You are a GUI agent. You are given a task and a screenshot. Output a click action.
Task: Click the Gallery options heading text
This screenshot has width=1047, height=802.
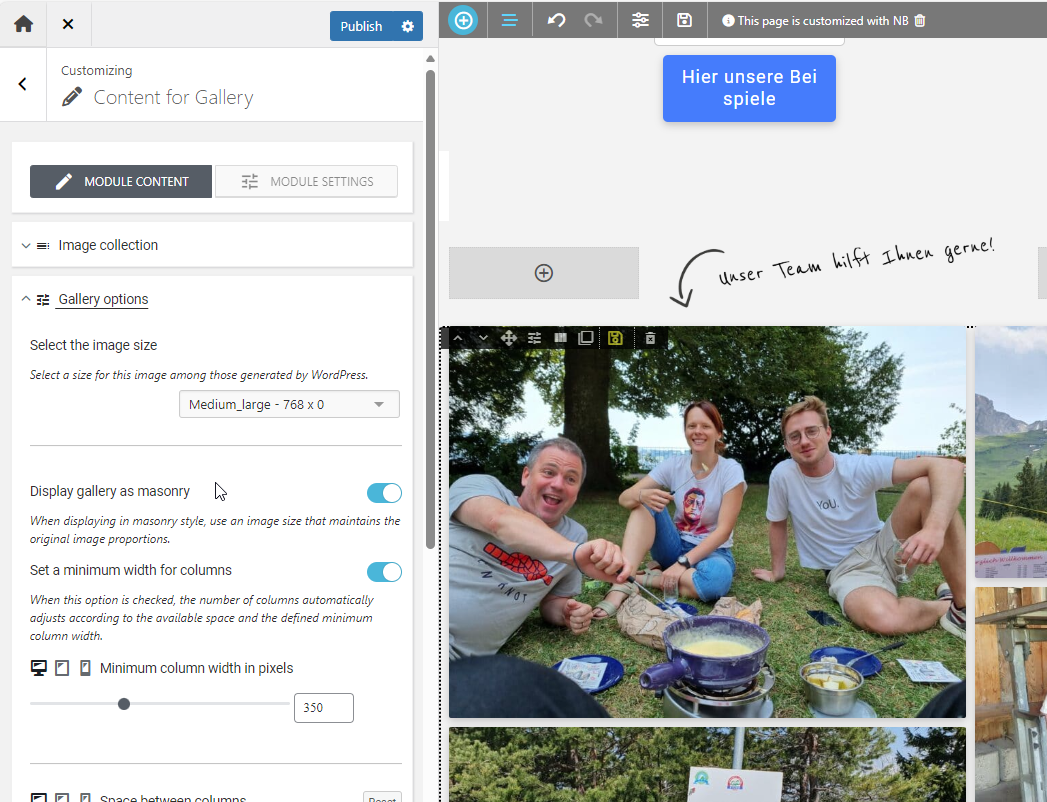pos(103,299)
